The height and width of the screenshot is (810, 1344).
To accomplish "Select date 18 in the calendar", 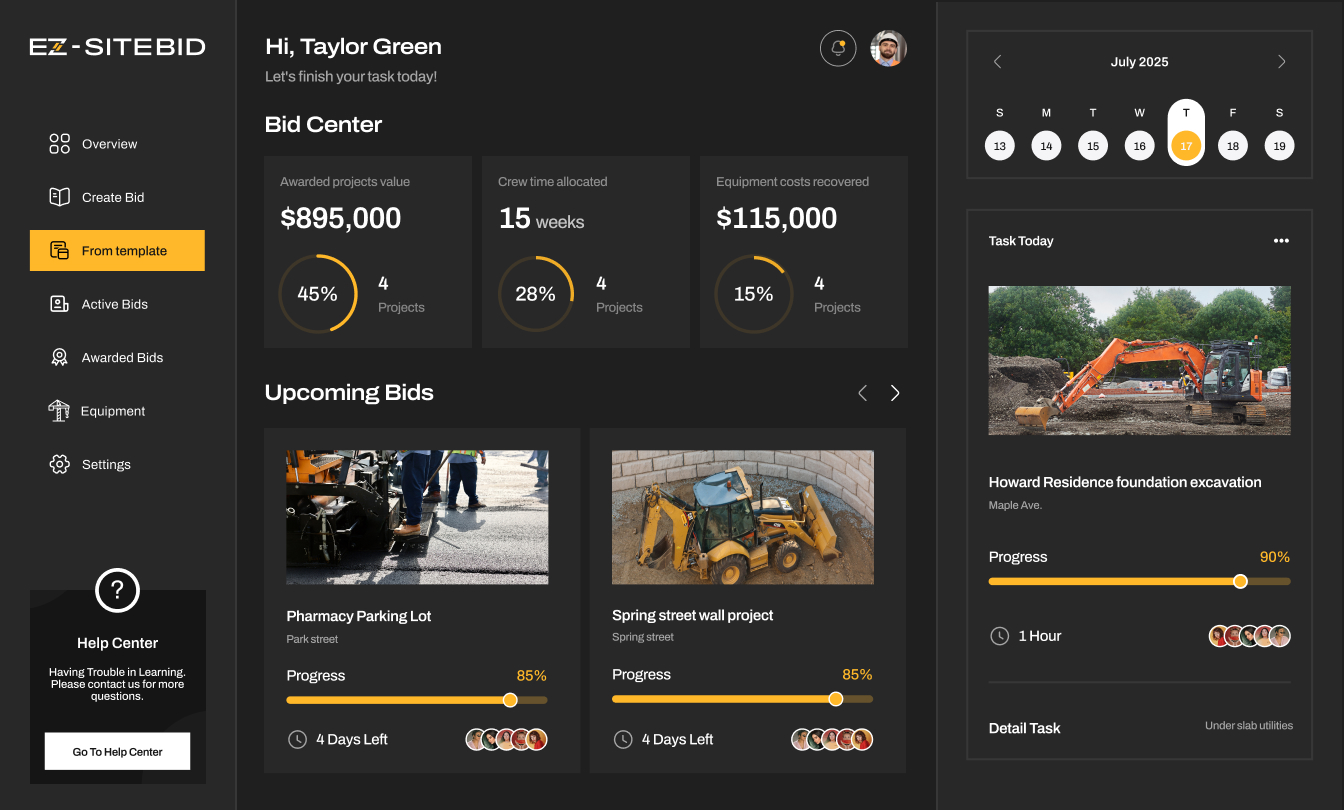I will click(1232, 146).
